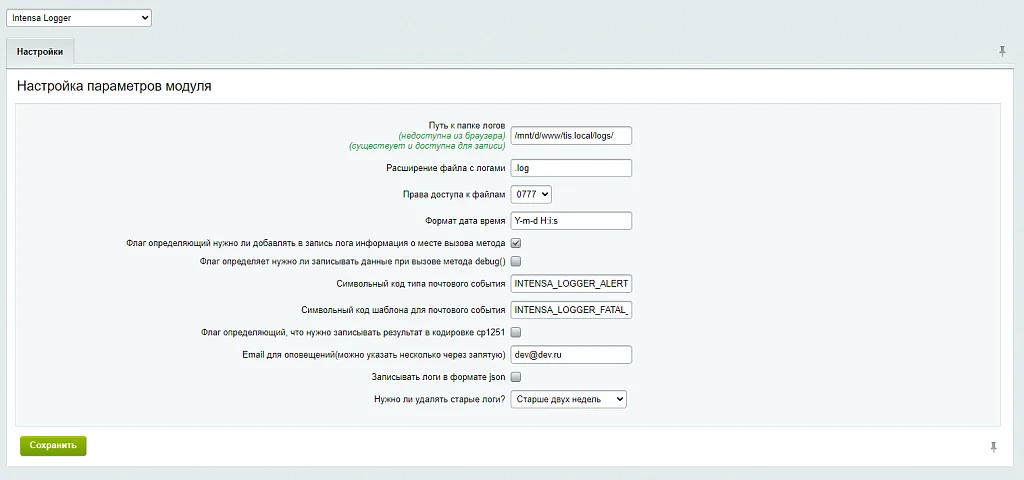Viewport: 1024px width, 480px height.
Task: Click the label Права доступа к файлам
Action: (x=454, y=195)
